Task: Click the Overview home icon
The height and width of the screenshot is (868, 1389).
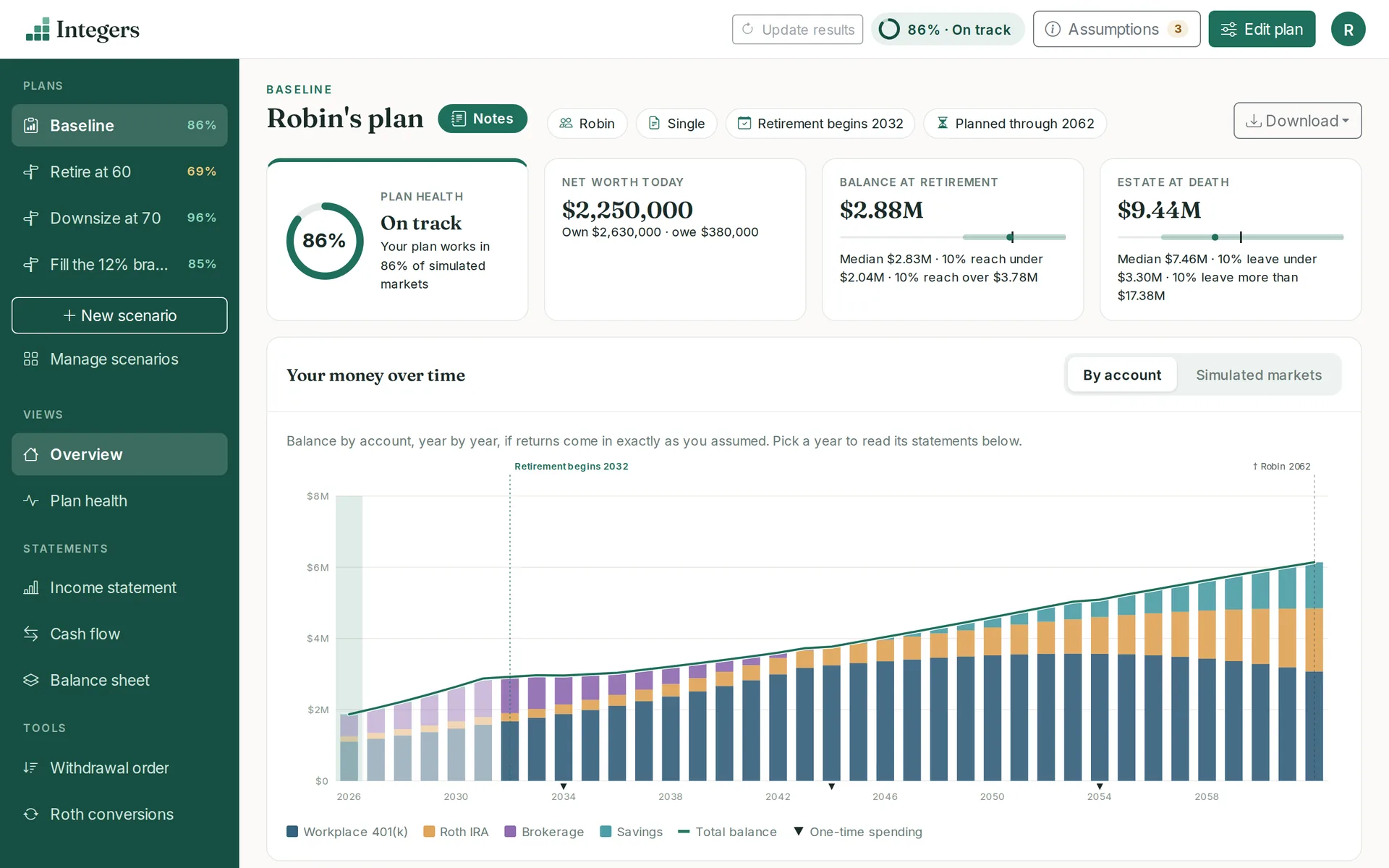Action: pyautogui.click(x=31, y=454)
